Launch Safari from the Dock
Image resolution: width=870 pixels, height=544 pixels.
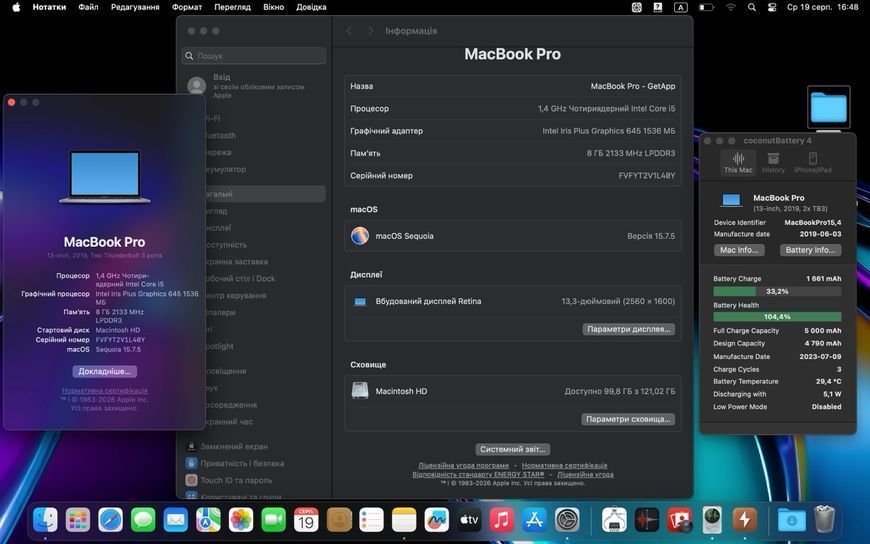110,520
